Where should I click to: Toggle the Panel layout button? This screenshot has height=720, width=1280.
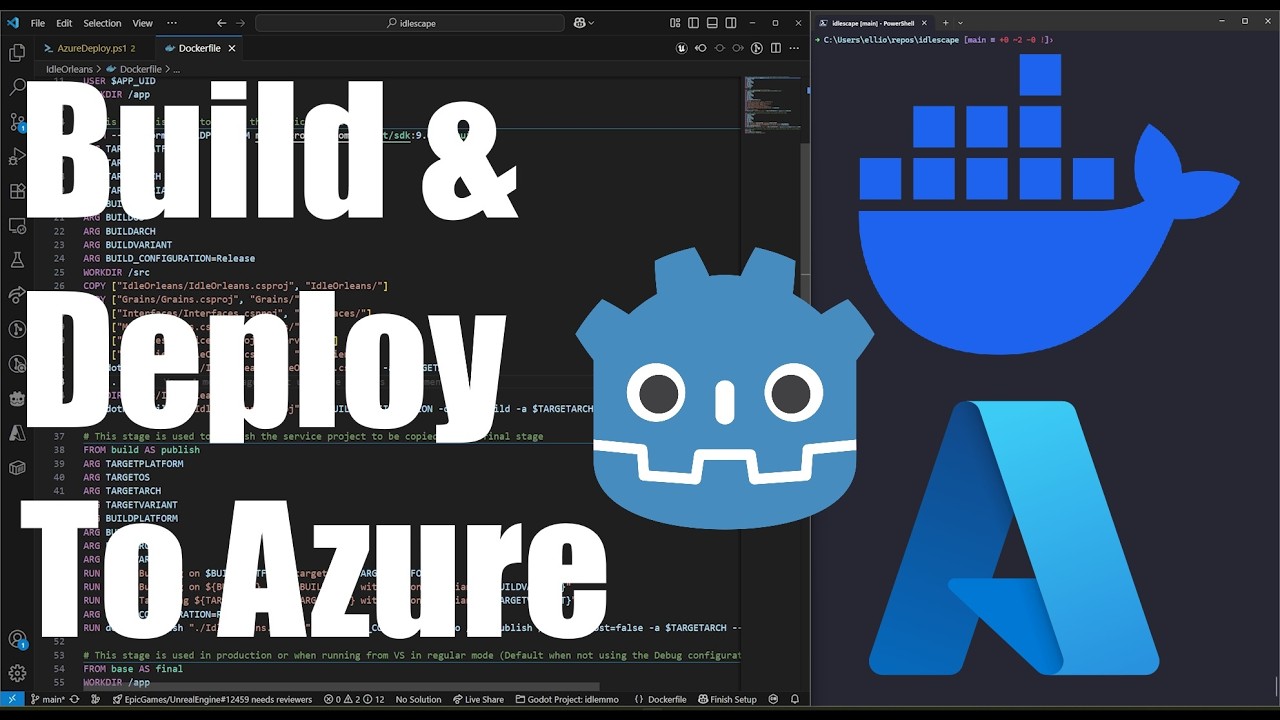tap(712, 22)
